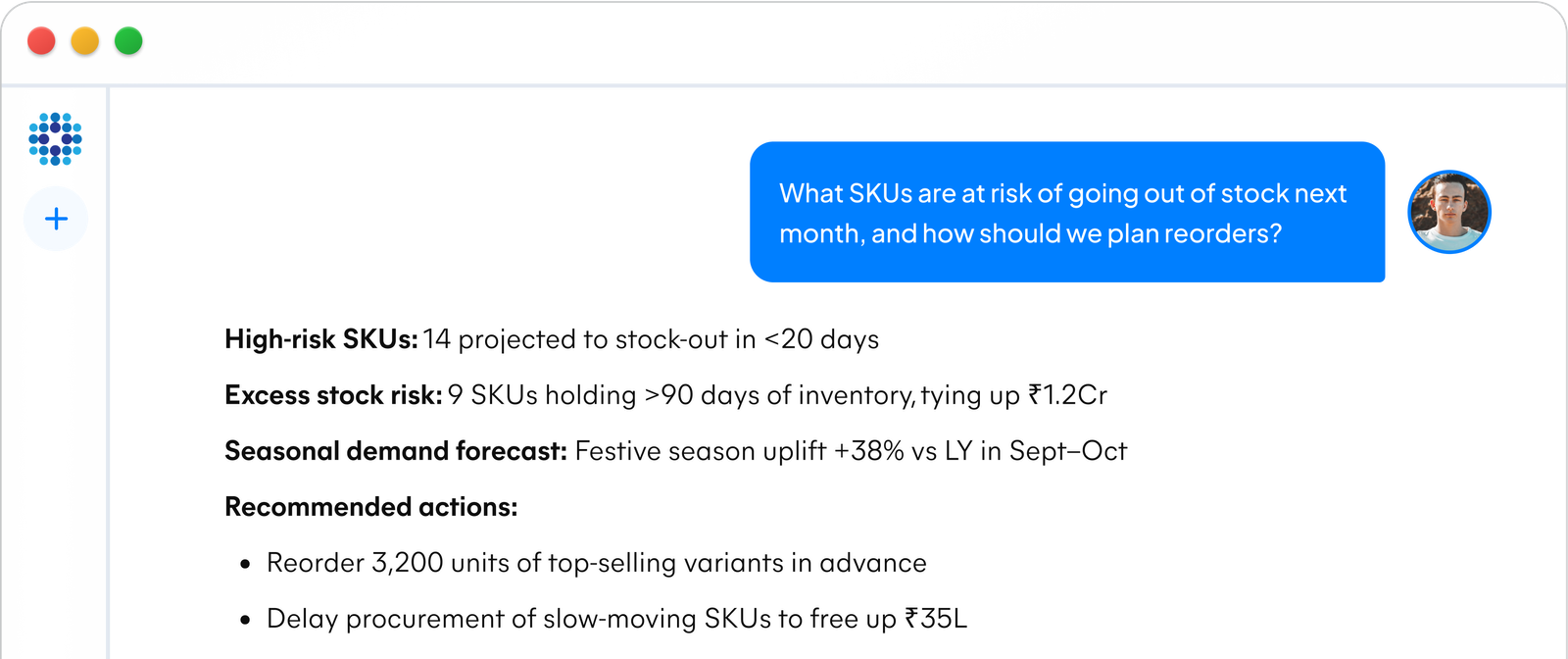
Task: Click the "Recommended actions:" heading
Action: pos(370,507)
